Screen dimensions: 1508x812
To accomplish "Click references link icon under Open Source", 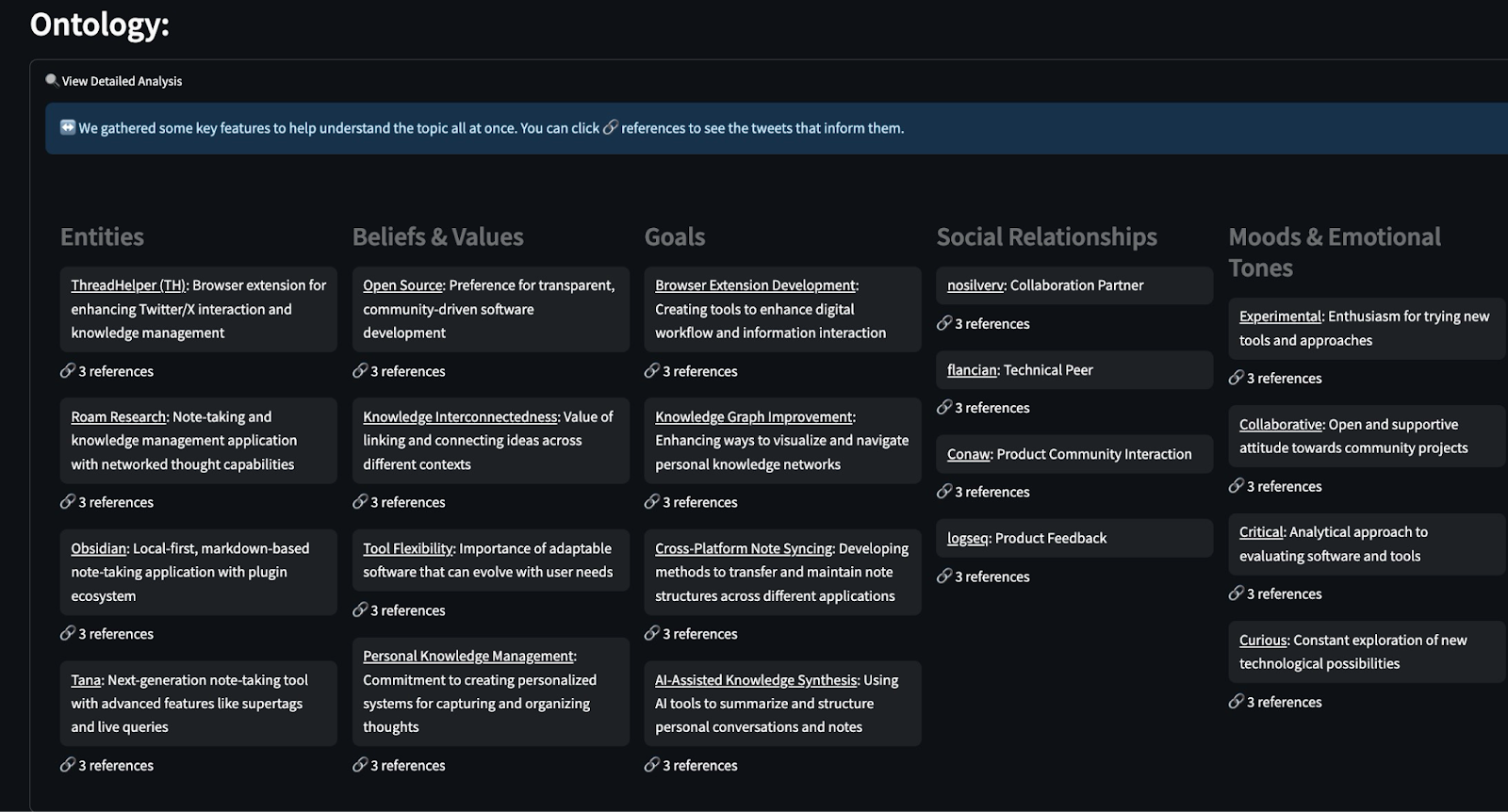I will click(360, 371).
